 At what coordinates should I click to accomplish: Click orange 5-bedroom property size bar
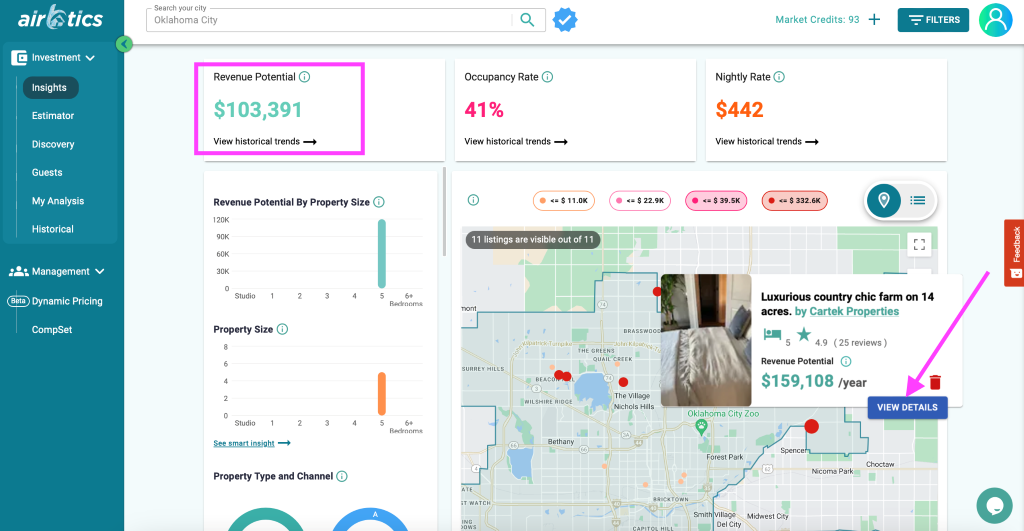382,394
